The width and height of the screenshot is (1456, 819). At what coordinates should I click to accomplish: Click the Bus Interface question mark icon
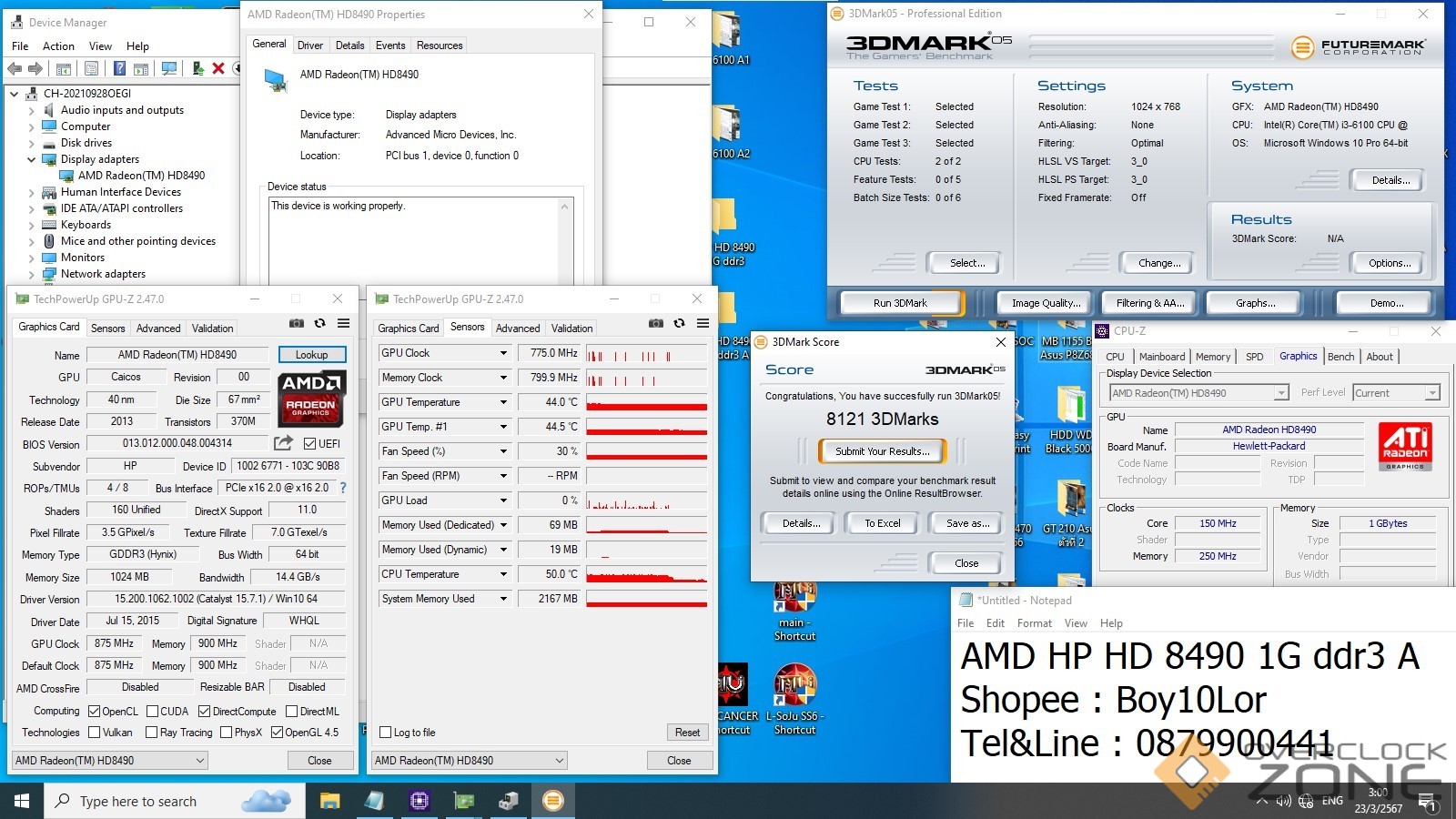click(x=343, y=489)
